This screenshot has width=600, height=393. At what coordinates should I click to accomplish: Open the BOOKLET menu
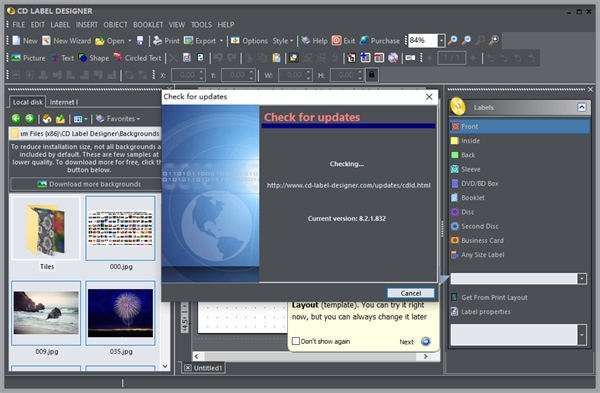pyautogui.click(x=148, y=25)
